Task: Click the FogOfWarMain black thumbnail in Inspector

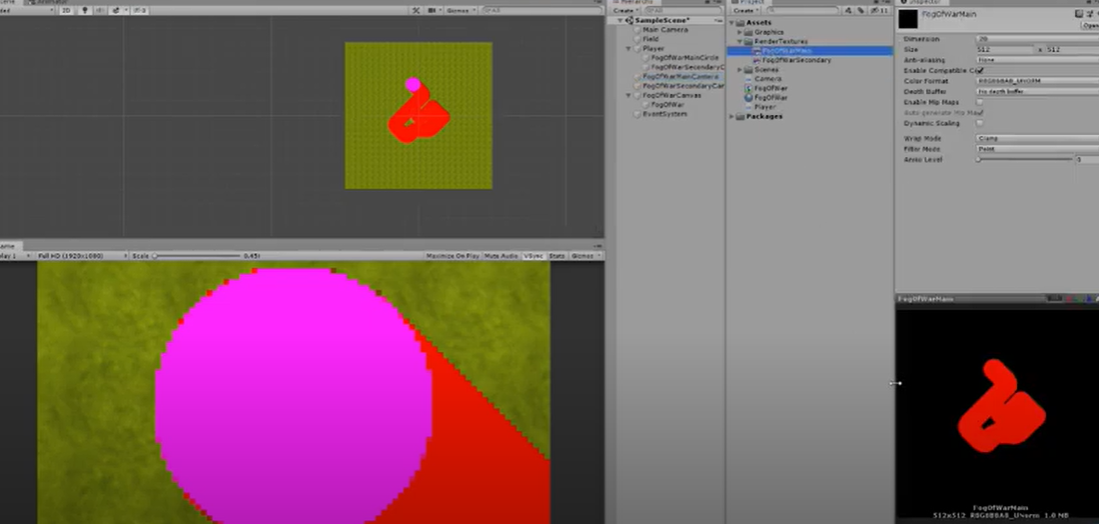Action: (x=908, y=19)
